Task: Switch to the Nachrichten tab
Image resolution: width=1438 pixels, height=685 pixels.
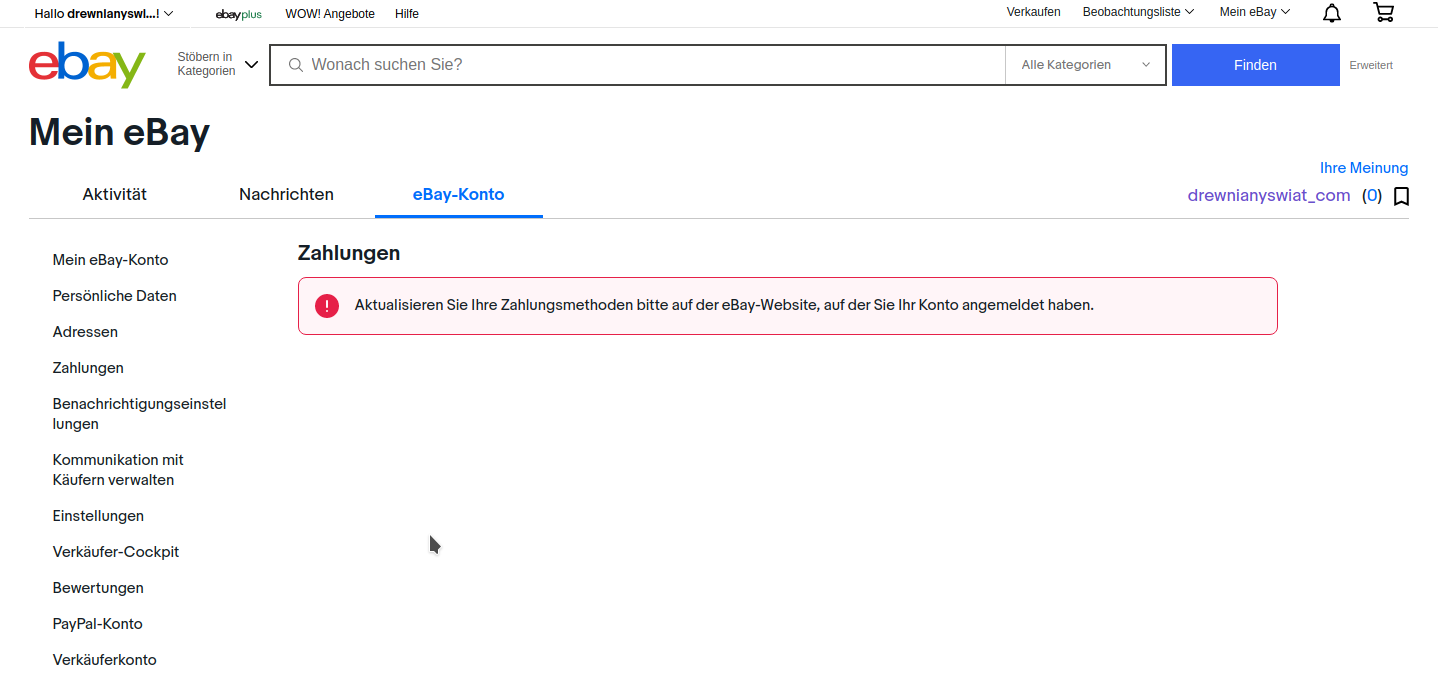Action: tap(286, 194)
